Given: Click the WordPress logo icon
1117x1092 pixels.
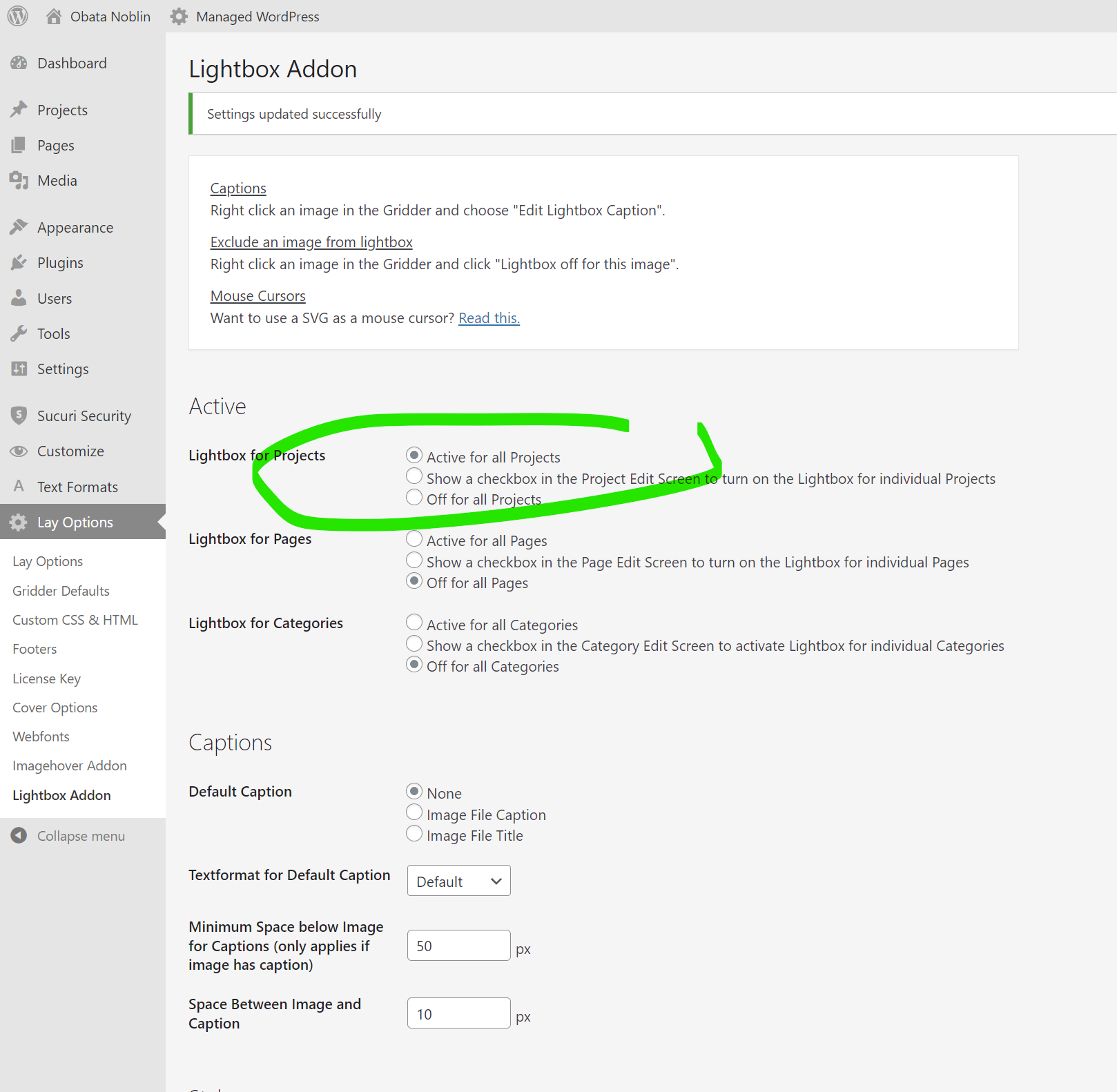Looking at the screenshot, I should click(18, 16).
